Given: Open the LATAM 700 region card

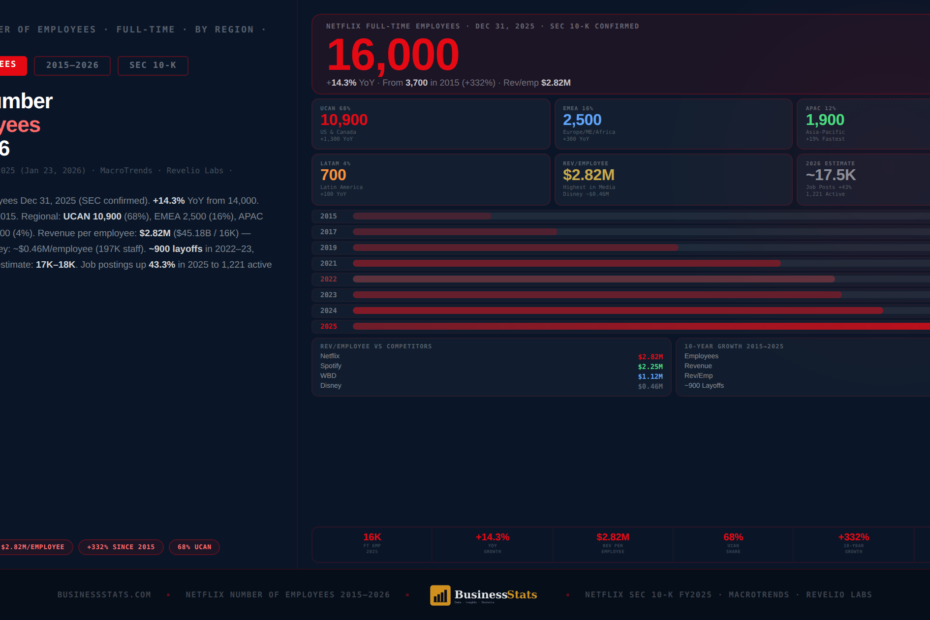Looking at the screenshot, I should (431, 180).
